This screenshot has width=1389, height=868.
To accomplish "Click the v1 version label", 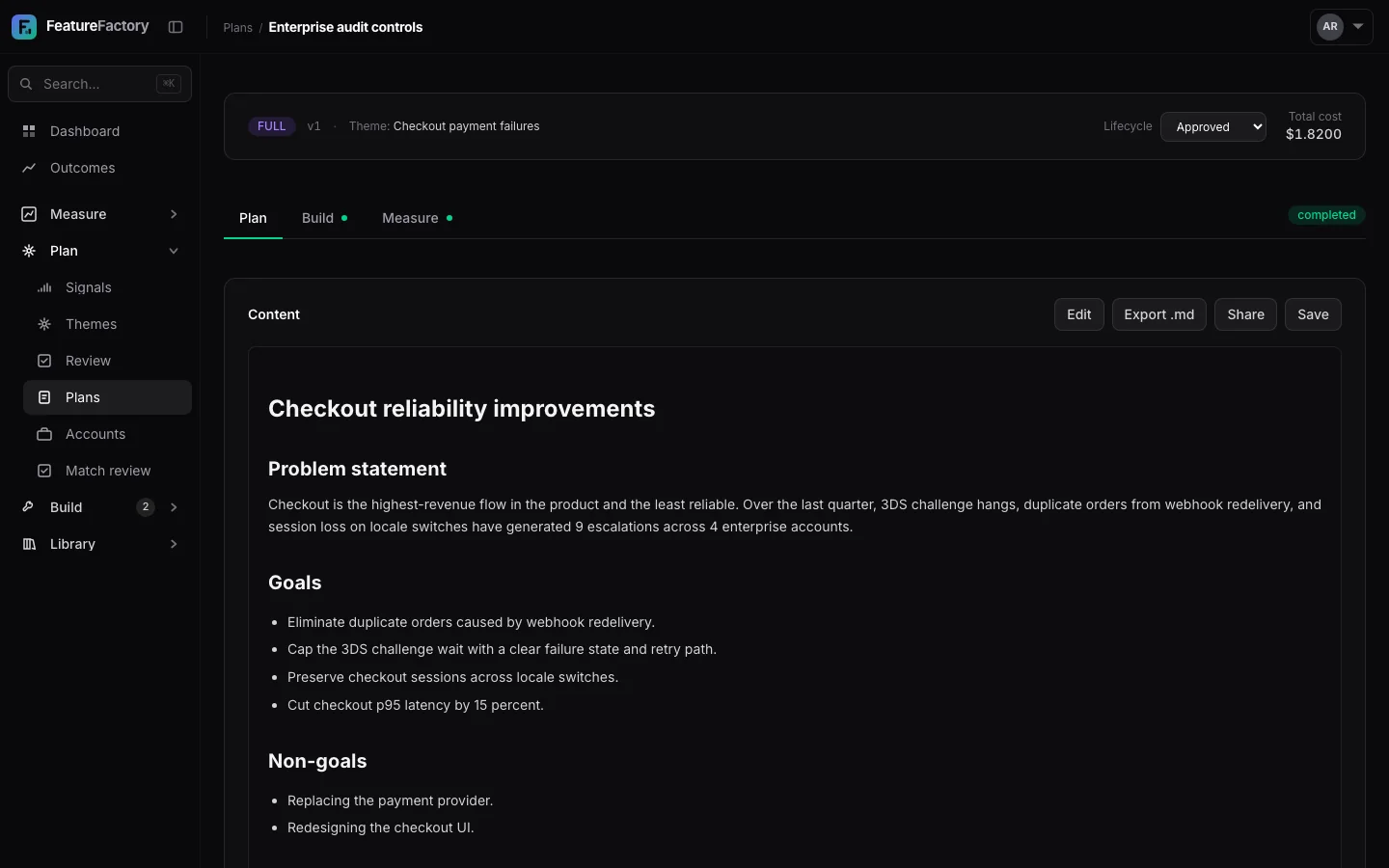I will pos(313,126).
